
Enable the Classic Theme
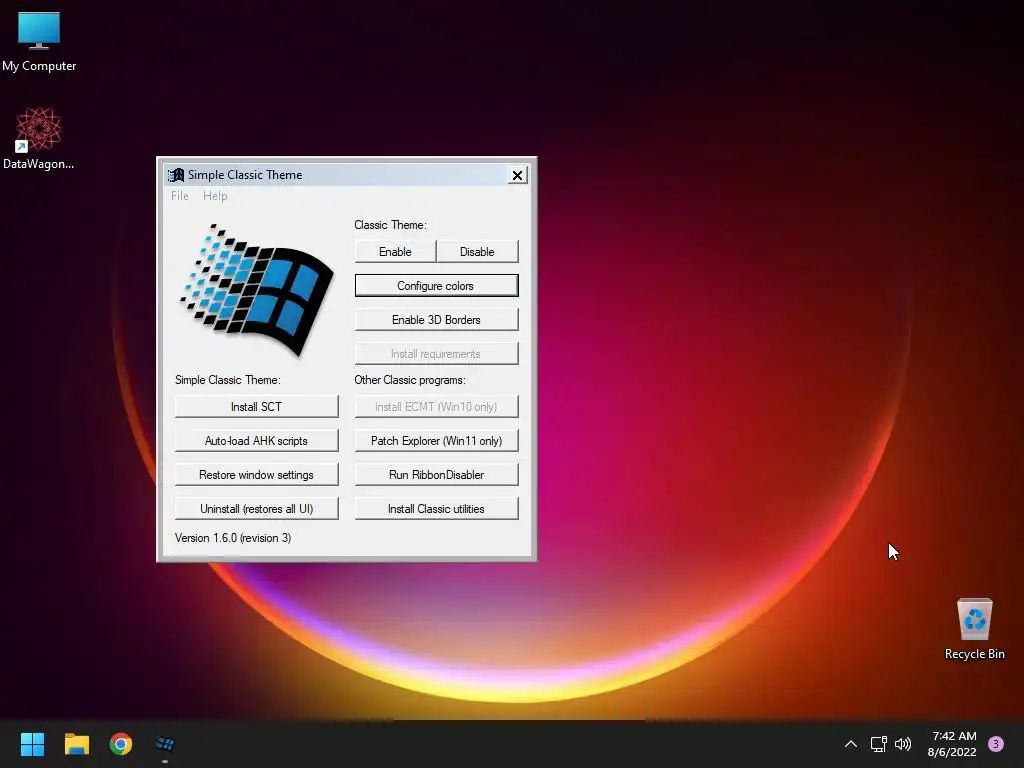[395, 251]
